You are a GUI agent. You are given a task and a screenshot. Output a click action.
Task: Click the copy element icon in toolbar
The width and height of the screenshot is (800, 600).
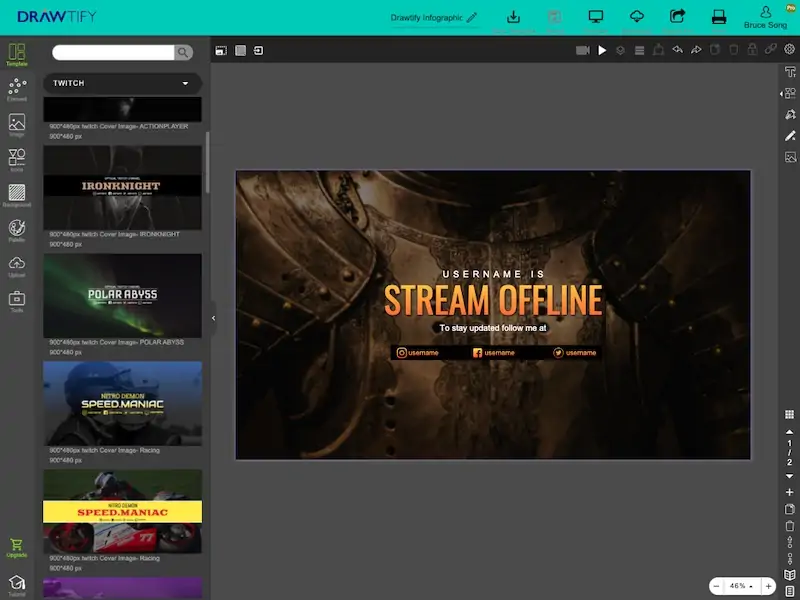pos(715,49)
